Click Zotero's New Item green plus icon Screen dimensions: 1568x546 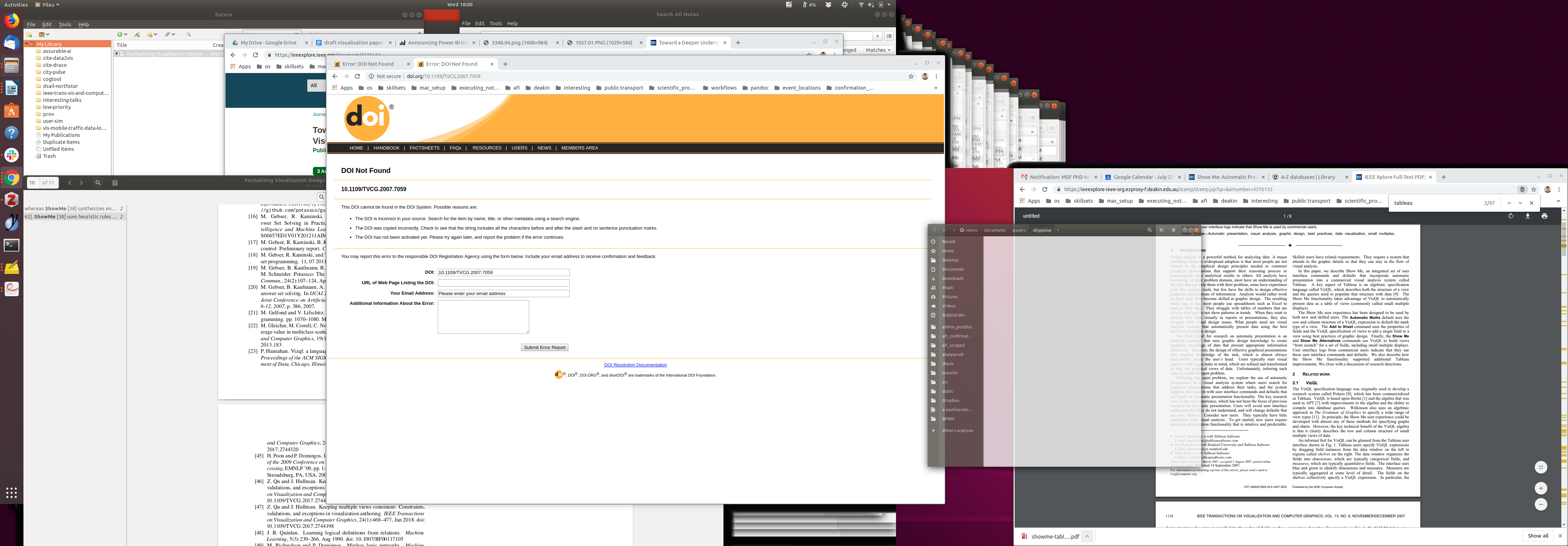[120, 35]
